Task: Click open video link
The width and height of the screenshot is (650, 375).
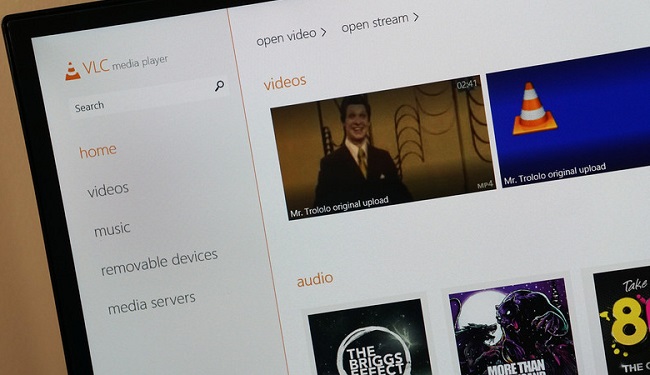Action: click(x=286, y=37)
